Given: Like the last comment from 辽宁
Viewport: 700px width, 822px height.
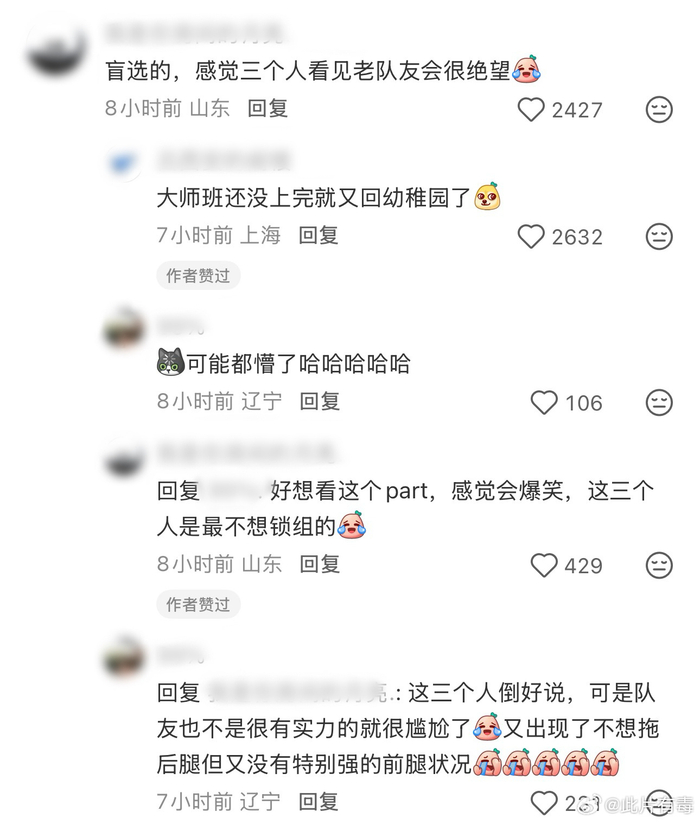Looking at the screenshot, I should 544,803.
